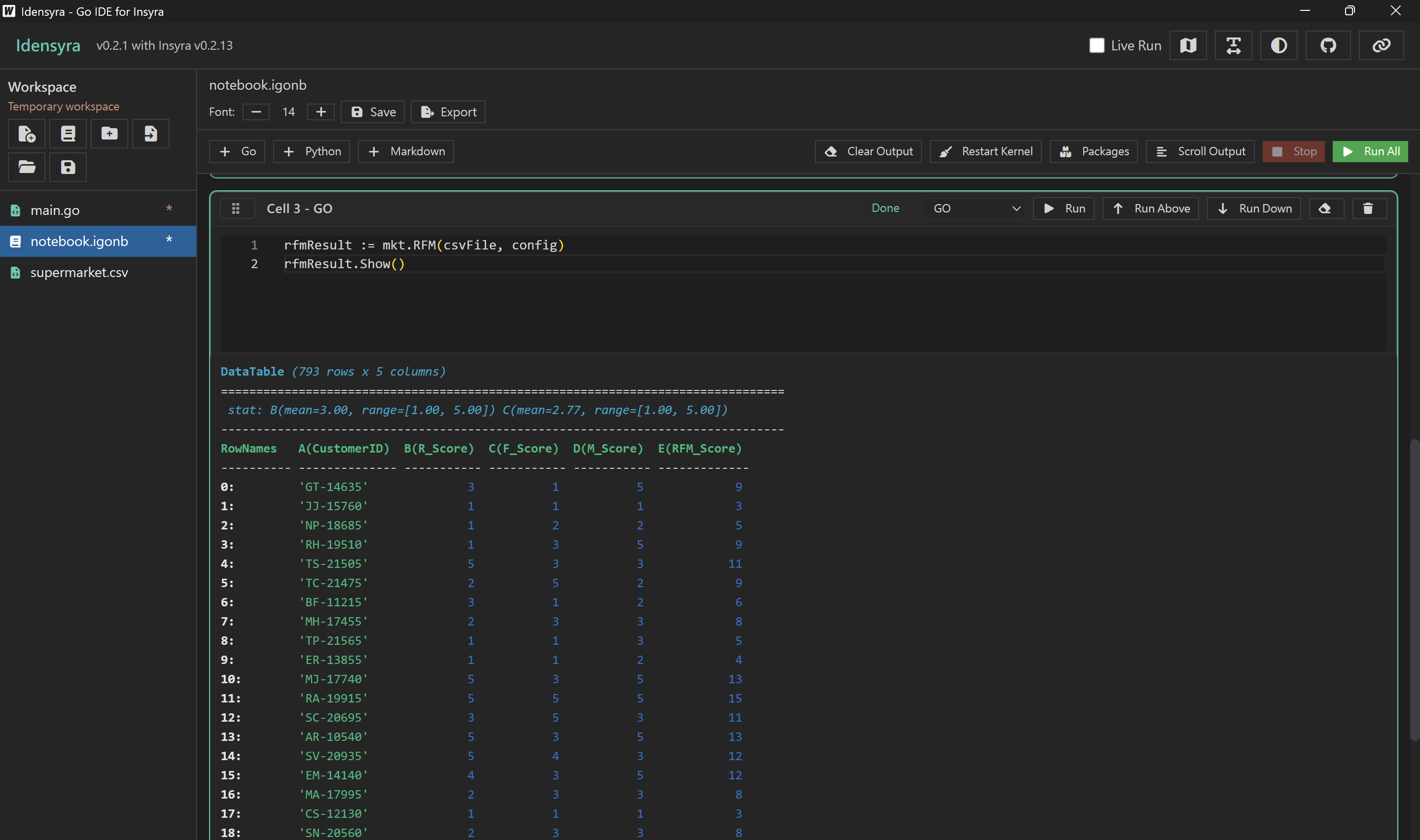The width and height of the screenshot is (1420, 840).
Task: Increase font size with plus button
Action: (321, 112)
